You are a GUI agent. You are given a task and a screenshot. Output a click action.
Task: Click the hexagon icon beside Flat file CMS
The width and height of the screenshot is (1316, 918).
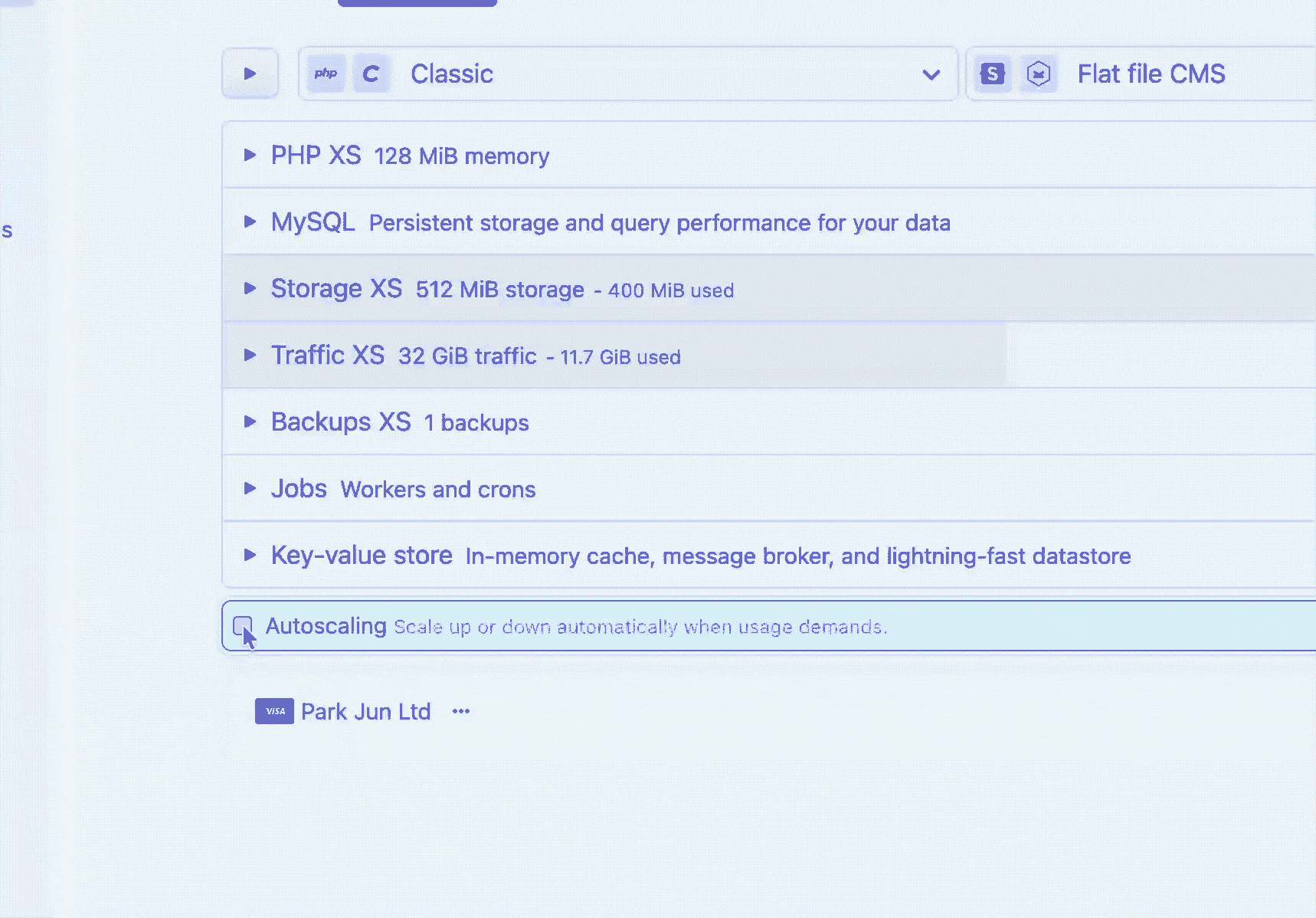[x=1038, y=74]
